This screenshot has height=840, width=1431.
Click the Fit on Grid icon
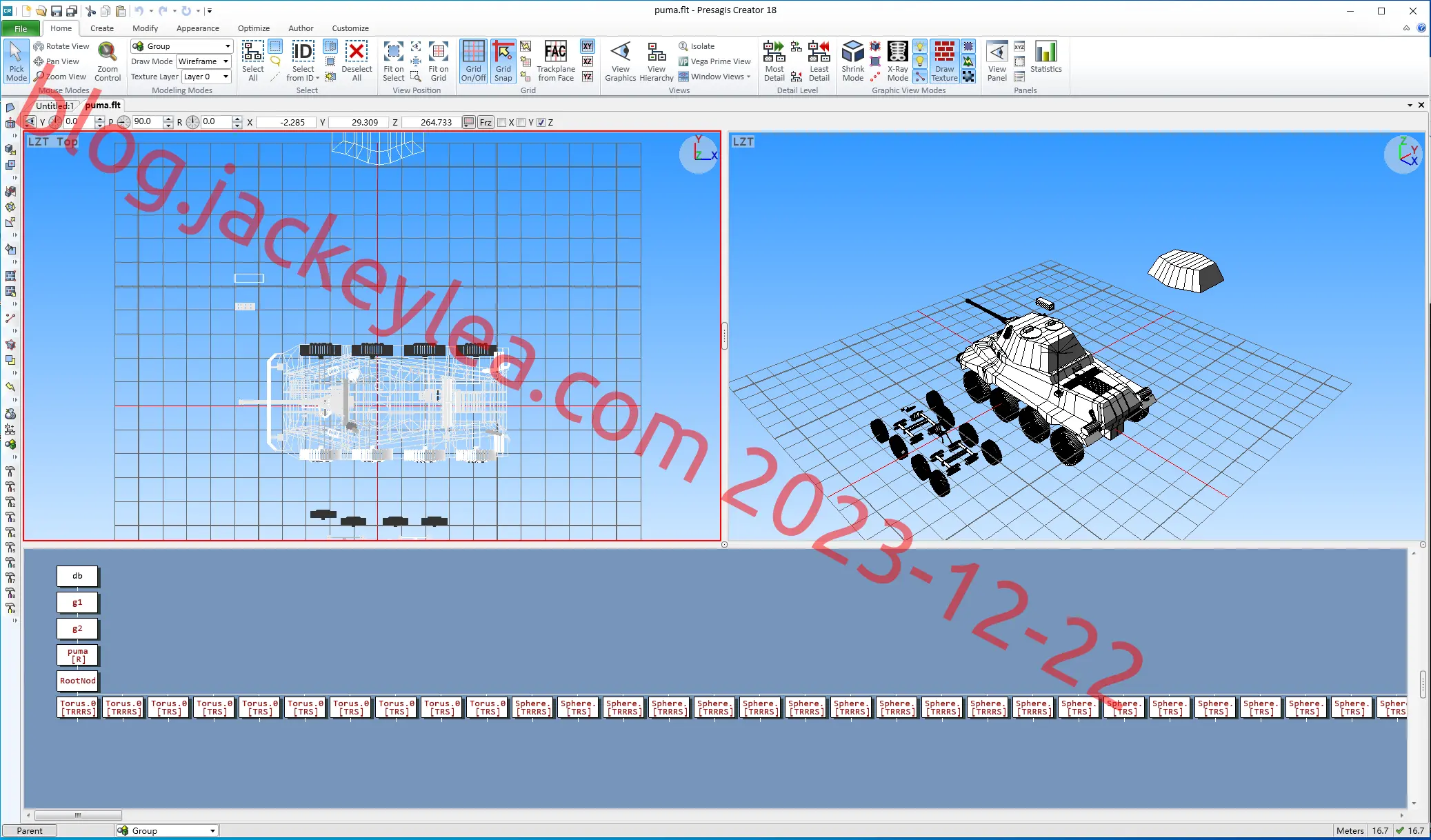coord(438,61)
